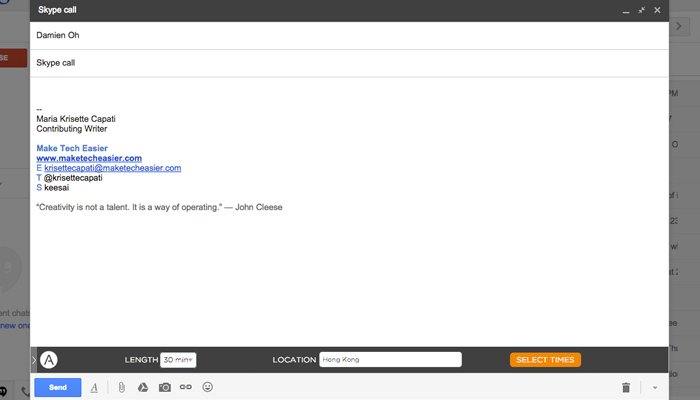
Task: Click the phone icon in Gmail background
Action: click(x=25, y=392)
